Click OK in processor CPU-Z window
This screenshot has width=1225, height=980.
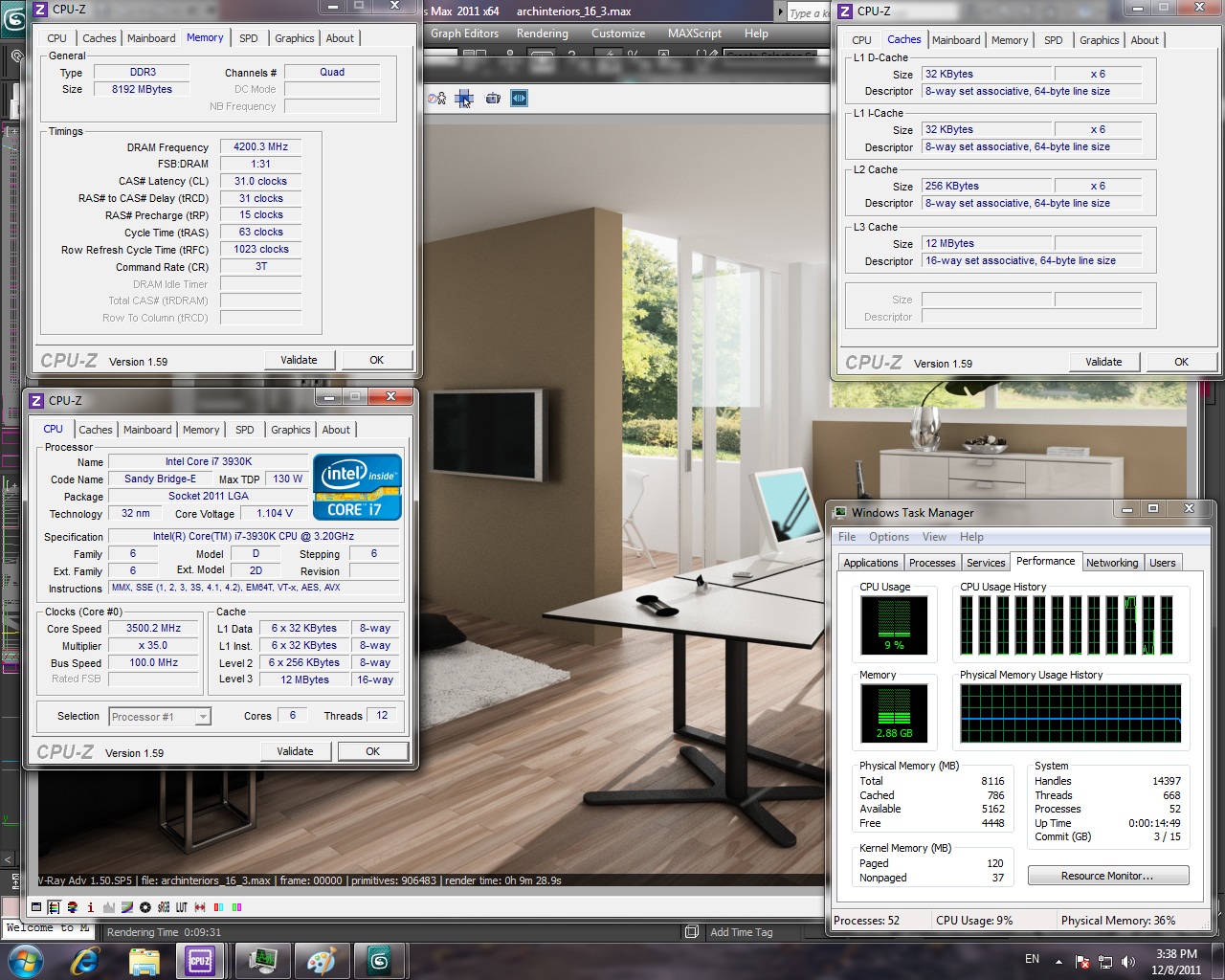tap(372, 751)
